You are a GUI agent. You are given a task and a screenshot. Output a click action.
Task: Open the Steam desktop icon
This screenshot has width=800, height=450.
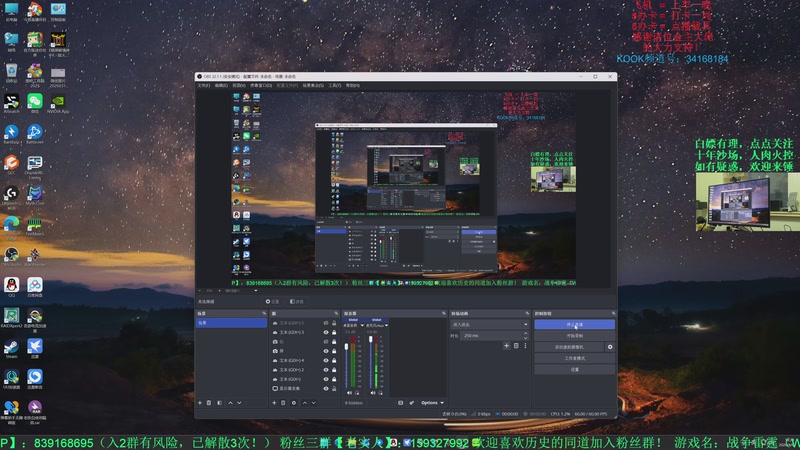click(x=11, y=348)
